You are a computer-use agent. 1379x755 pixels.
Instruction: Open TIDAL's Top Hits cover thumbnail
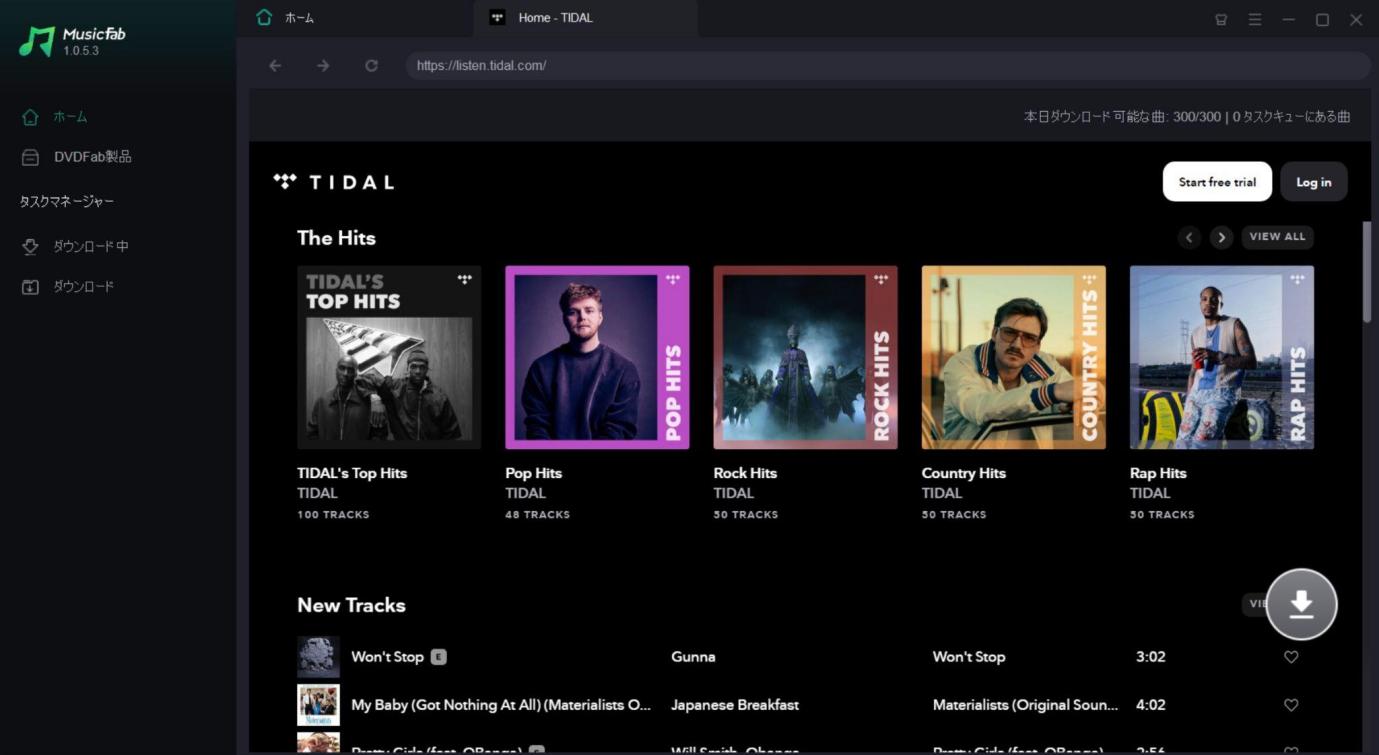coord(389,357)
